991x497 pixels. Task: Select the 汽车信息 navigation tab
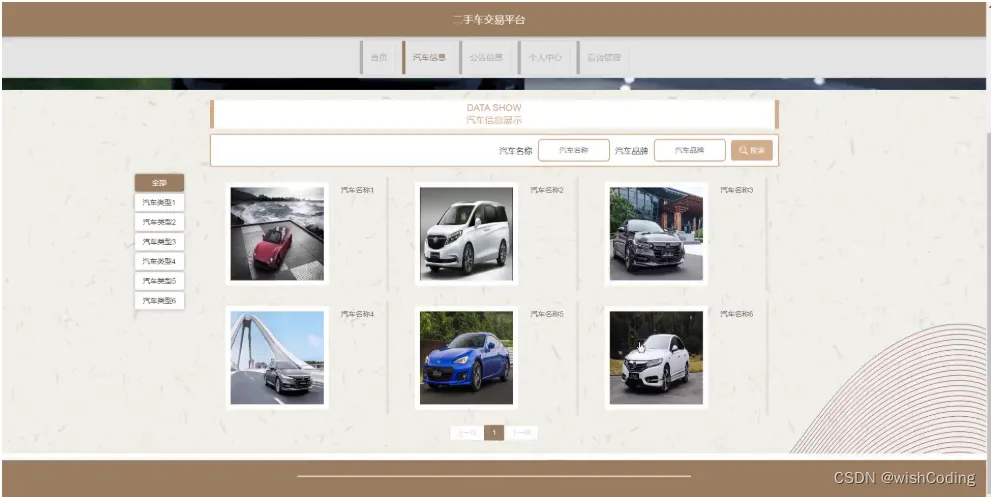(x=429, y=58)
